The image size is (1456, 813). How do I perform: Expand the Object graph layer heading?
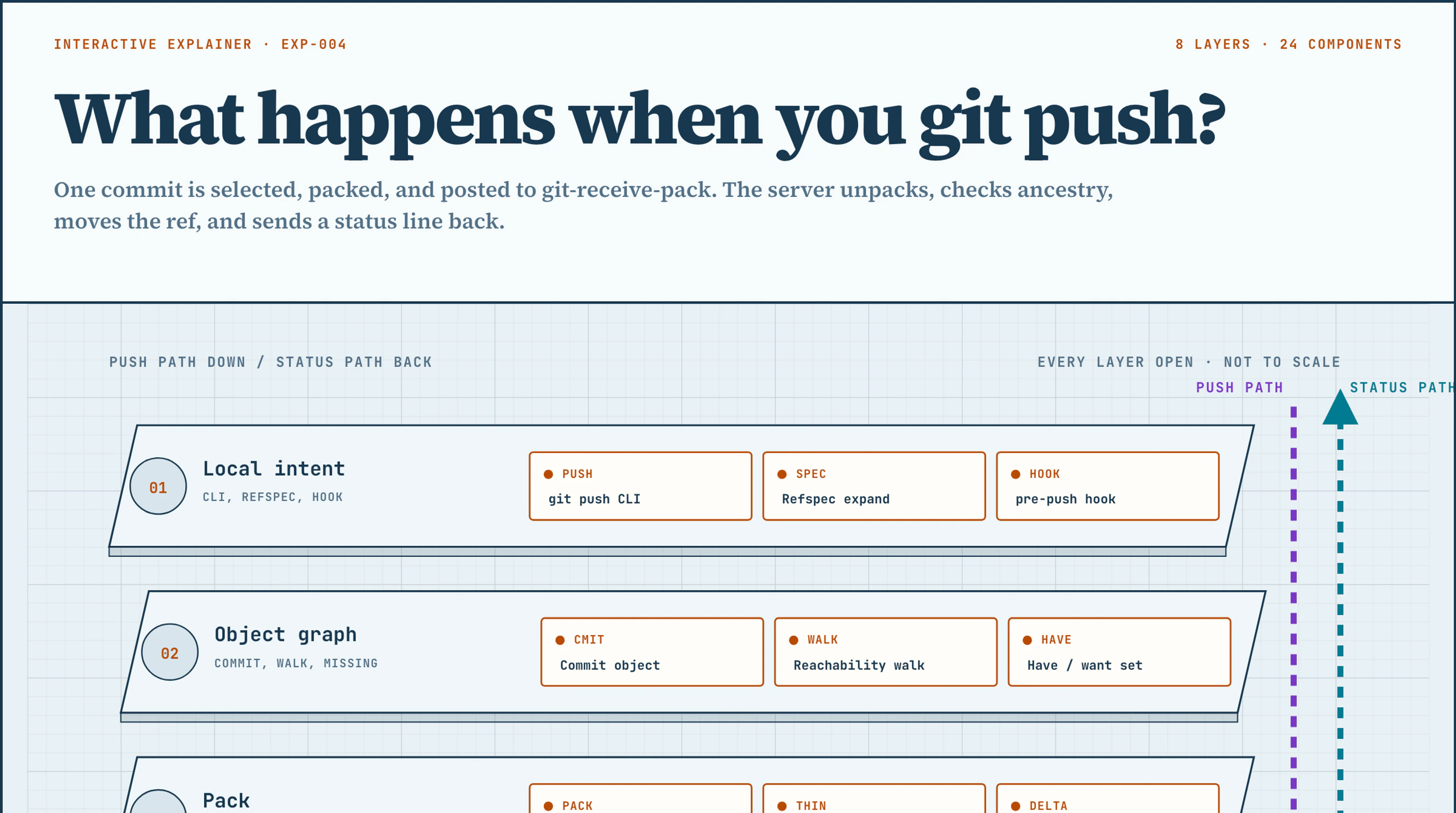pyautogui.click(x=286, y=634)
